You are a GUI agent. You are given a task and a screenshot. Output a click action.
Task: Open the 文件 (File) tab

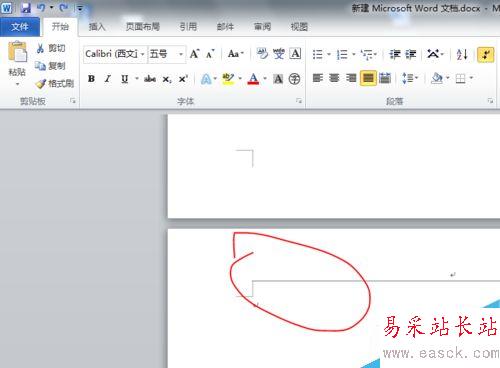click(20, 26)
